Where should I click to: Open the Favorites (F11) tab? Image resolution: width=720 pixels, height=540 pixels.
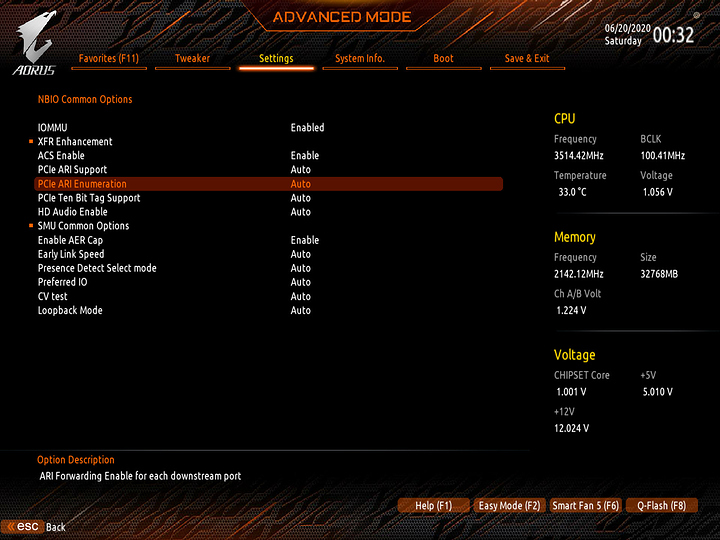(109, 59)
